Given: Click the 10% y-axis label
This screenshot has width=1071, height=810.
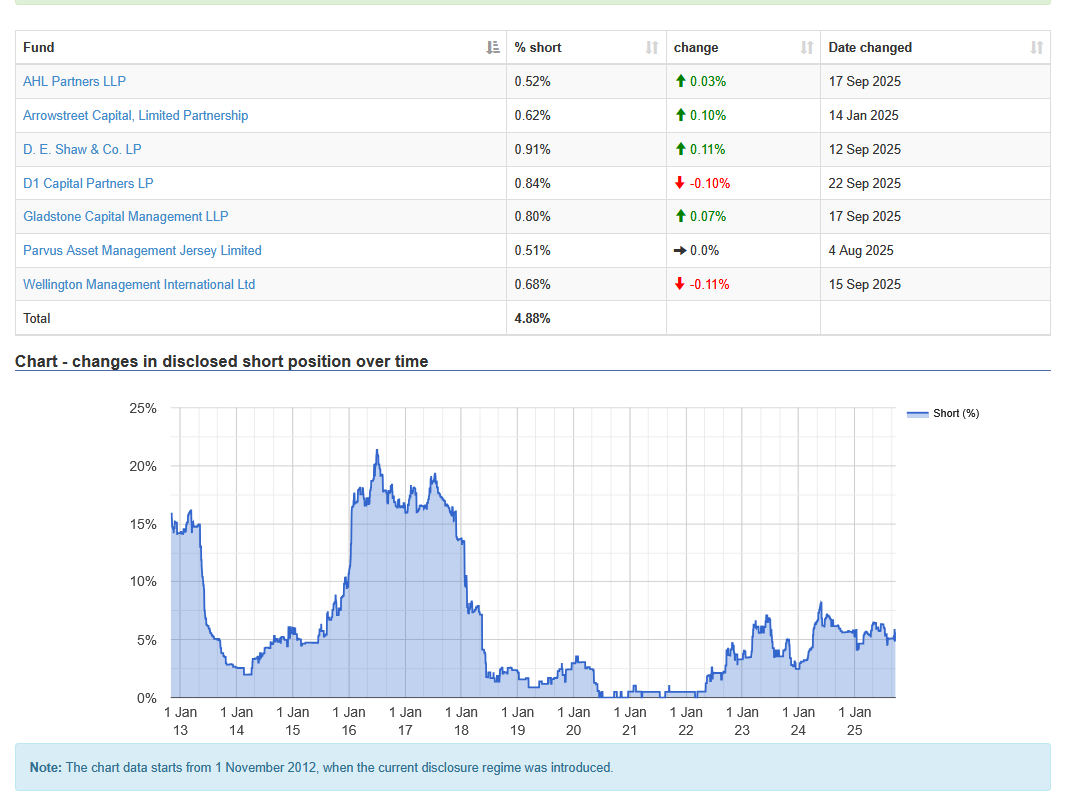Looking at the screenshot, I should point(143,582).
